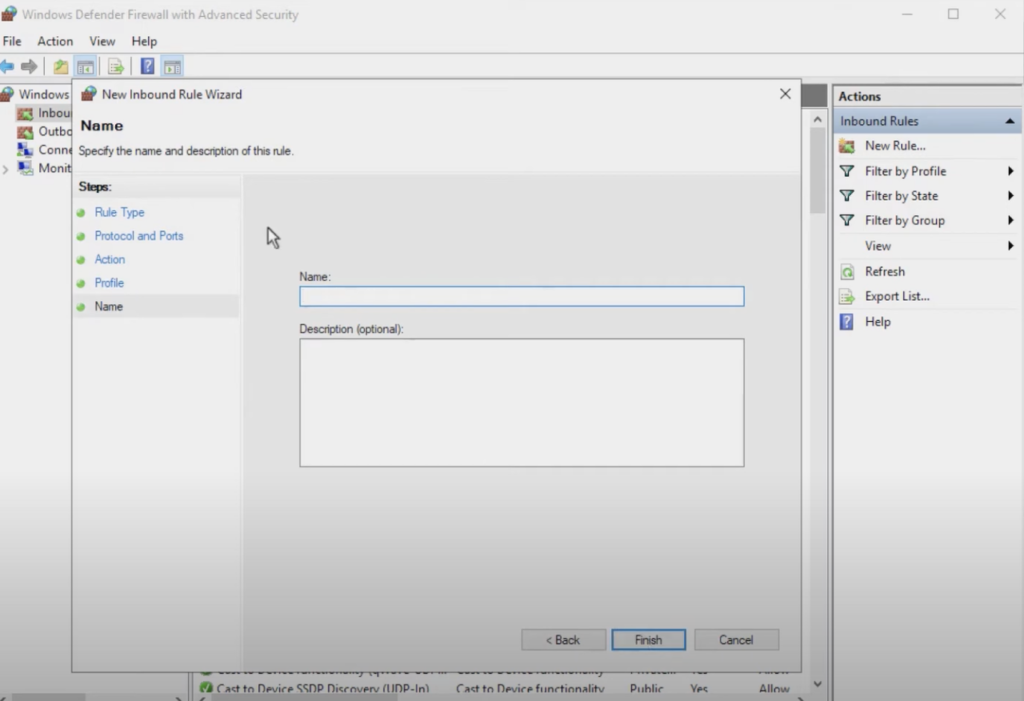1024x701 pixels.
Task: Open the Help menu in menu bar
Action: (144, 41)
